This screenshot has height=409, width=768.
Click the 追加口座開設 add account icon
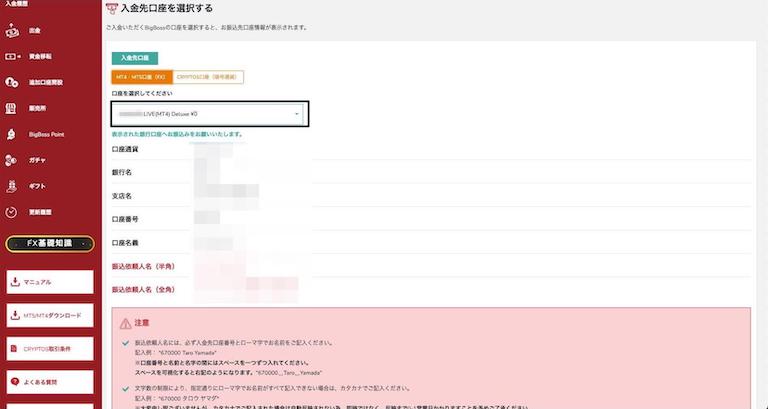click(11, 82)
